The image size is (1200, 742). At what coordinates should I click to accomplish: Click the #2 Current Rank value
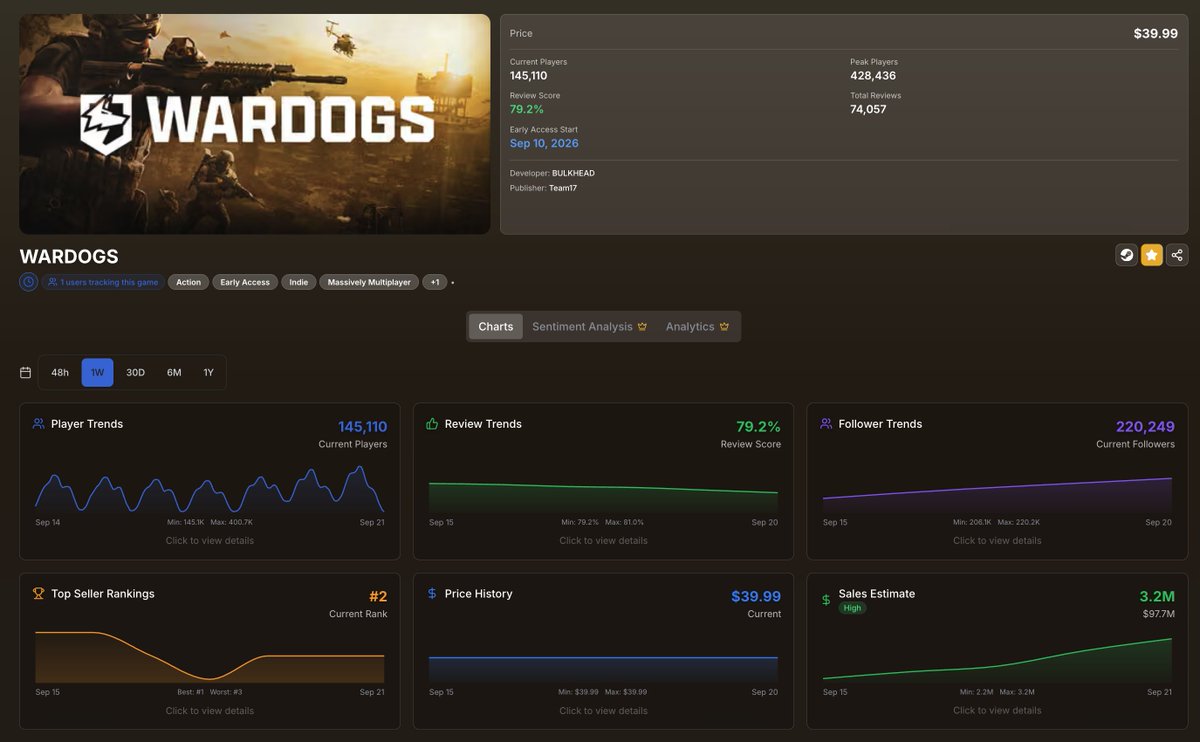(378, 597)
